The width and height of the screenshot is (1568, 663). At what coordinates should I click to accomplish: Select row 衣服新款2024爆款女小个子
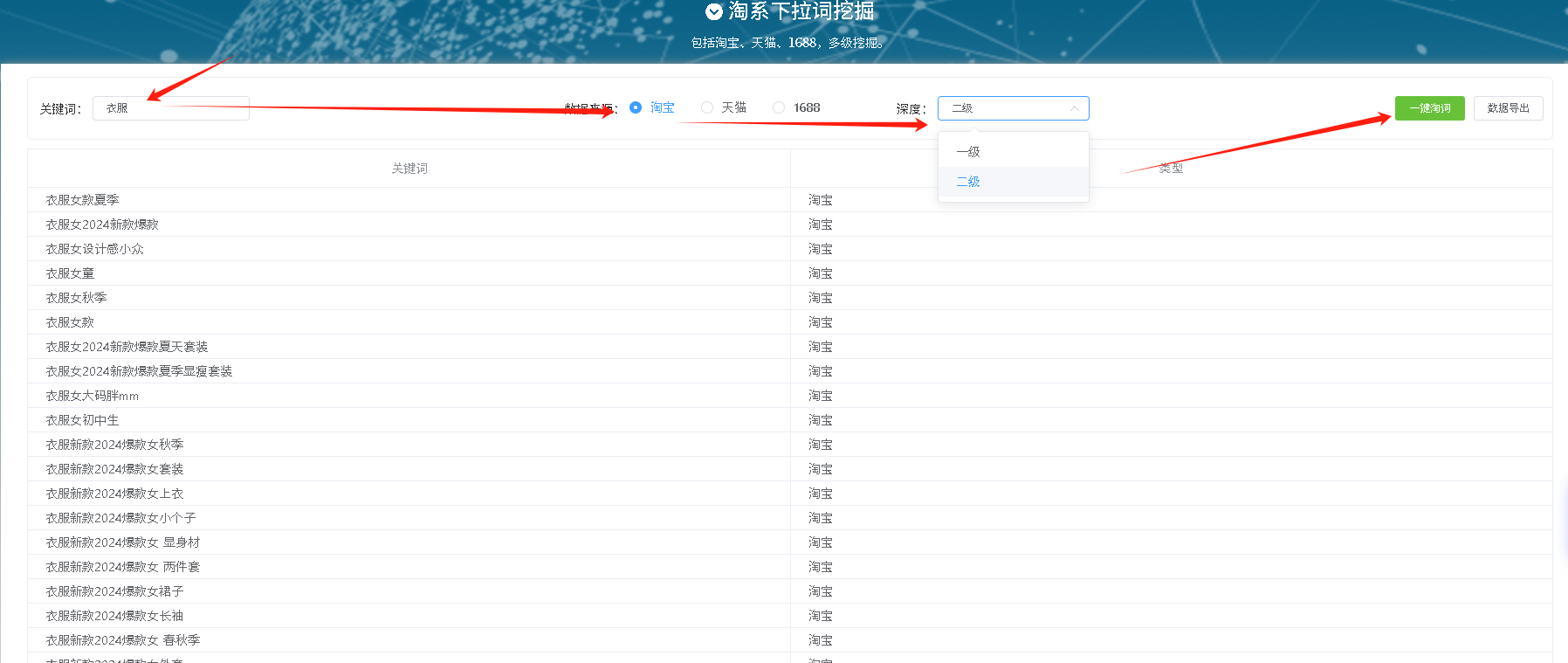789,518
